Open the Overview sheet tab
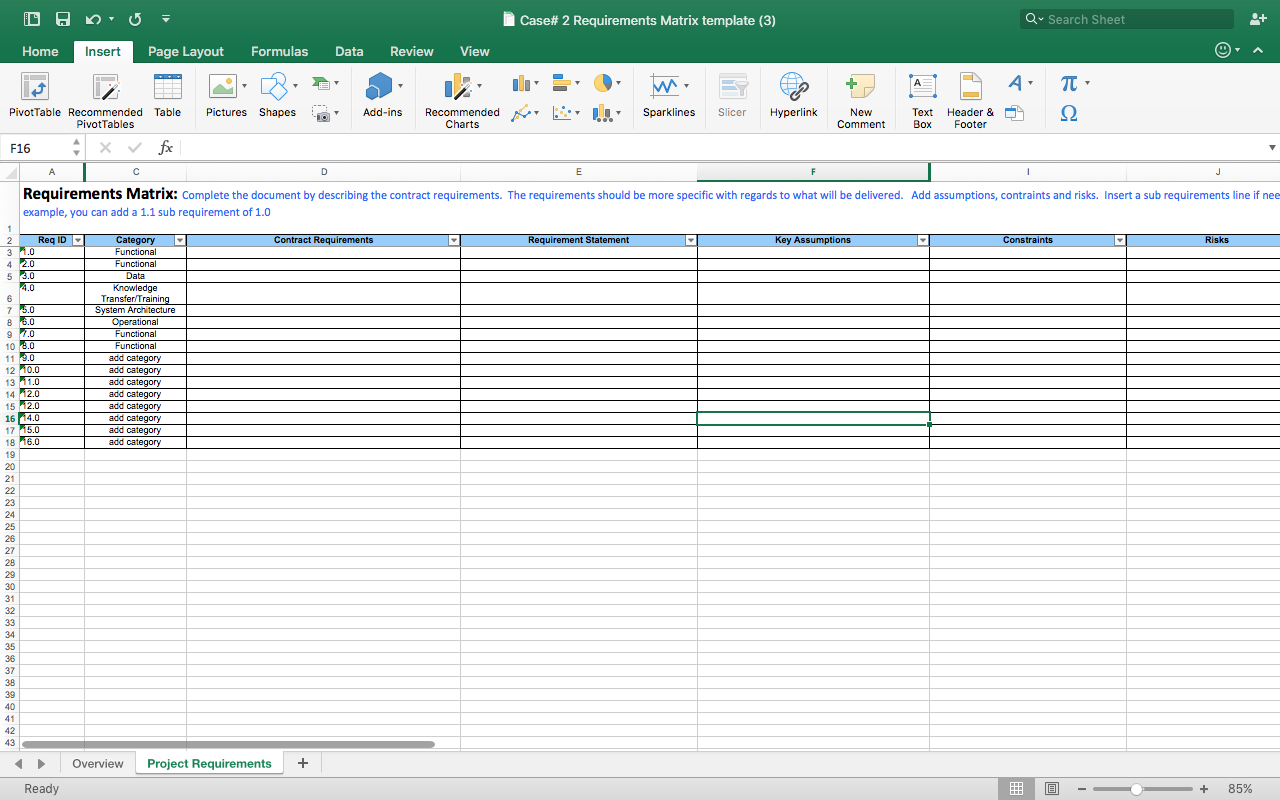 click(97, 762)
